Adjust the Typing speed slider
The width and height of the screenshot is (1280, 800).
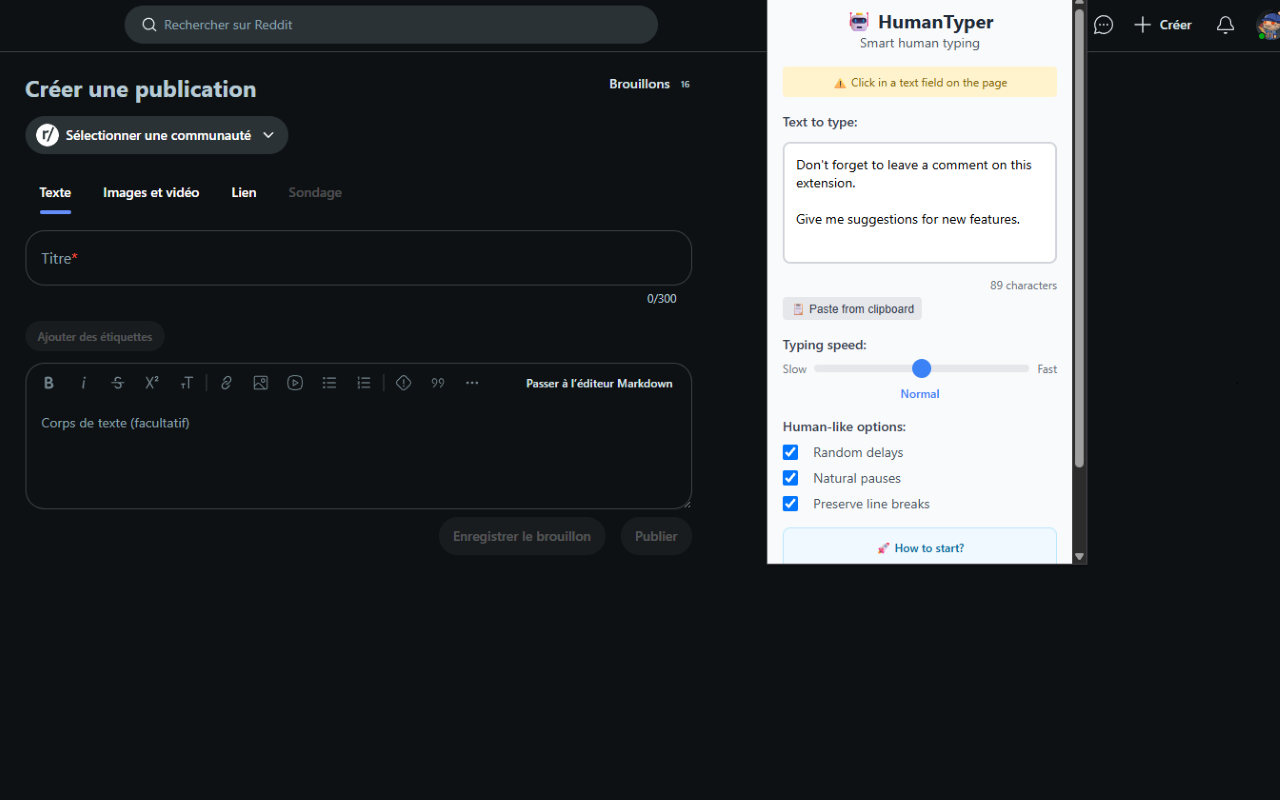click(x=920, y=368)
